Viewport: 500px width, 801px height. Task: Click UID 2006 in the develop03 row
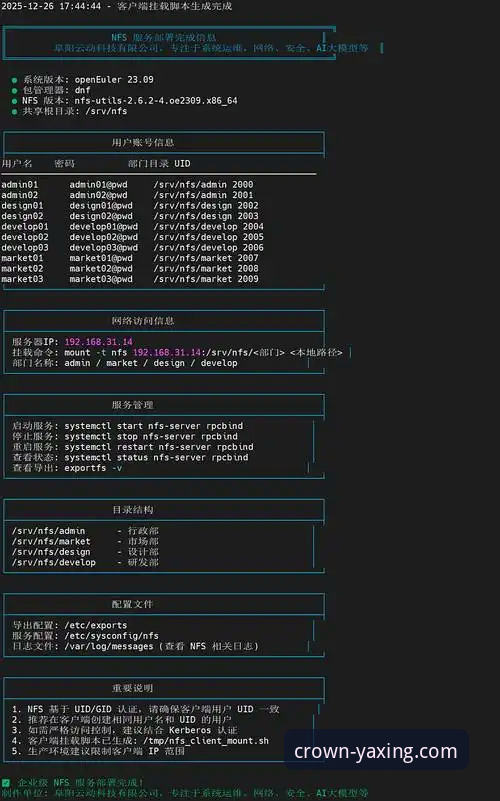click(x=253, y=247)
